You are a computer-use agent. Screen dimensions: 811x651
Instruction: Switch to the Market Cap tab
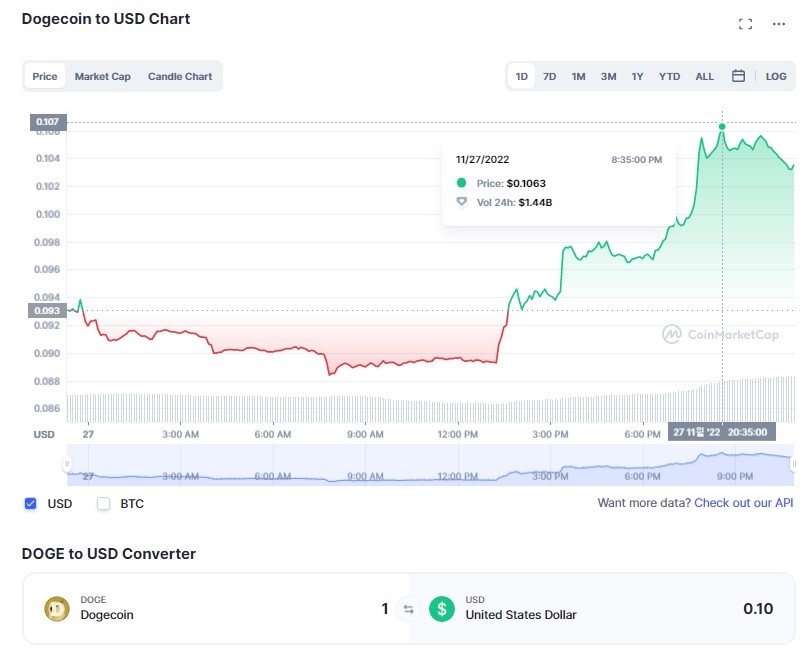click(102, 77)
